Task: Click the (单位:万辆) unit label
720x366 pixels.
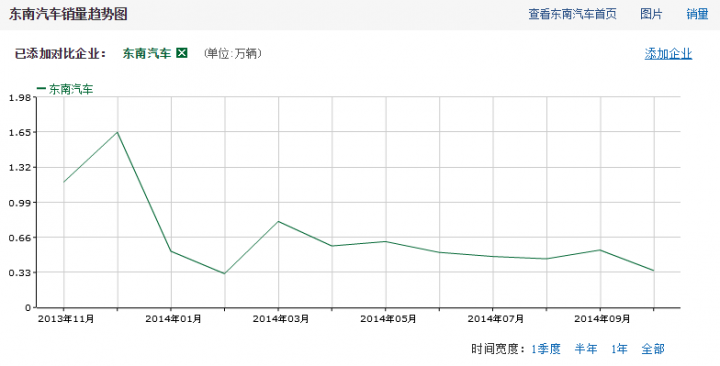Action: (x=233, y=54)
